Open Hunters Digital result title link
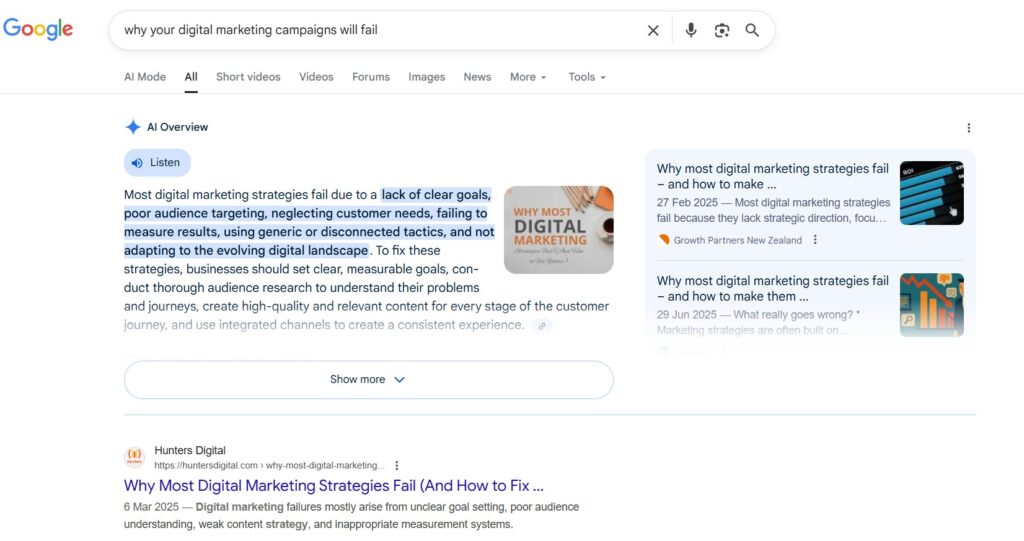 click(334, 486)
